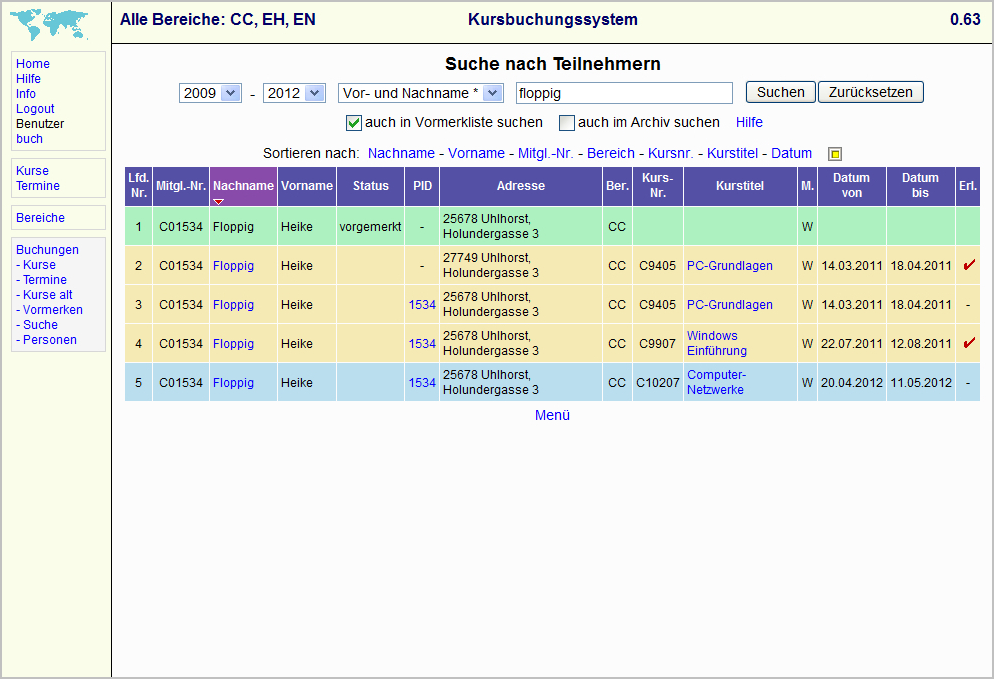Uncheck 'auch in Vormerkliste suchen' checkbox
The width and height of the screenshot is (994, 679).
(354, 122)
